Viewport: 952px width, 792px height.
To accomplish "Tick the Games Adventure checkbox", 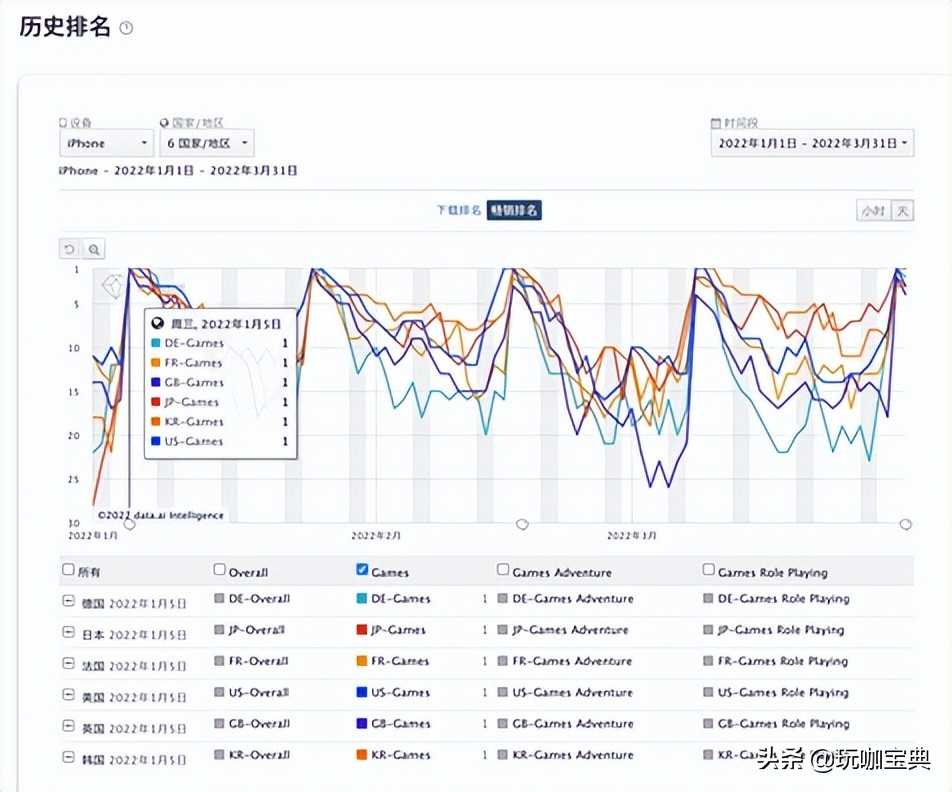I will [x=504, y=570].
